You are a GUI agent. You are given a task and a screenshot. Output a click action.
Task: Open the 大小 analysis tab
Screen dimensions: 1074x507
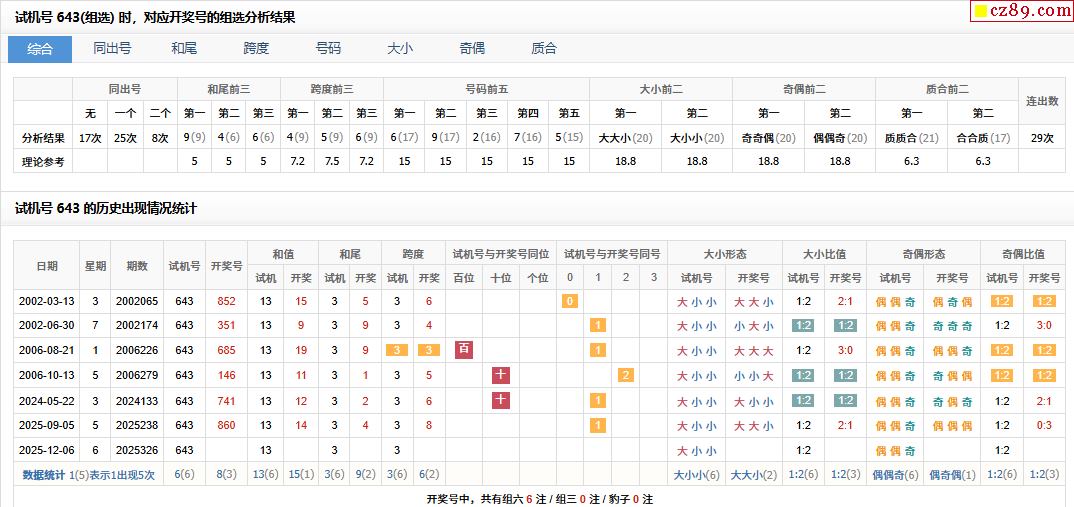400,48
